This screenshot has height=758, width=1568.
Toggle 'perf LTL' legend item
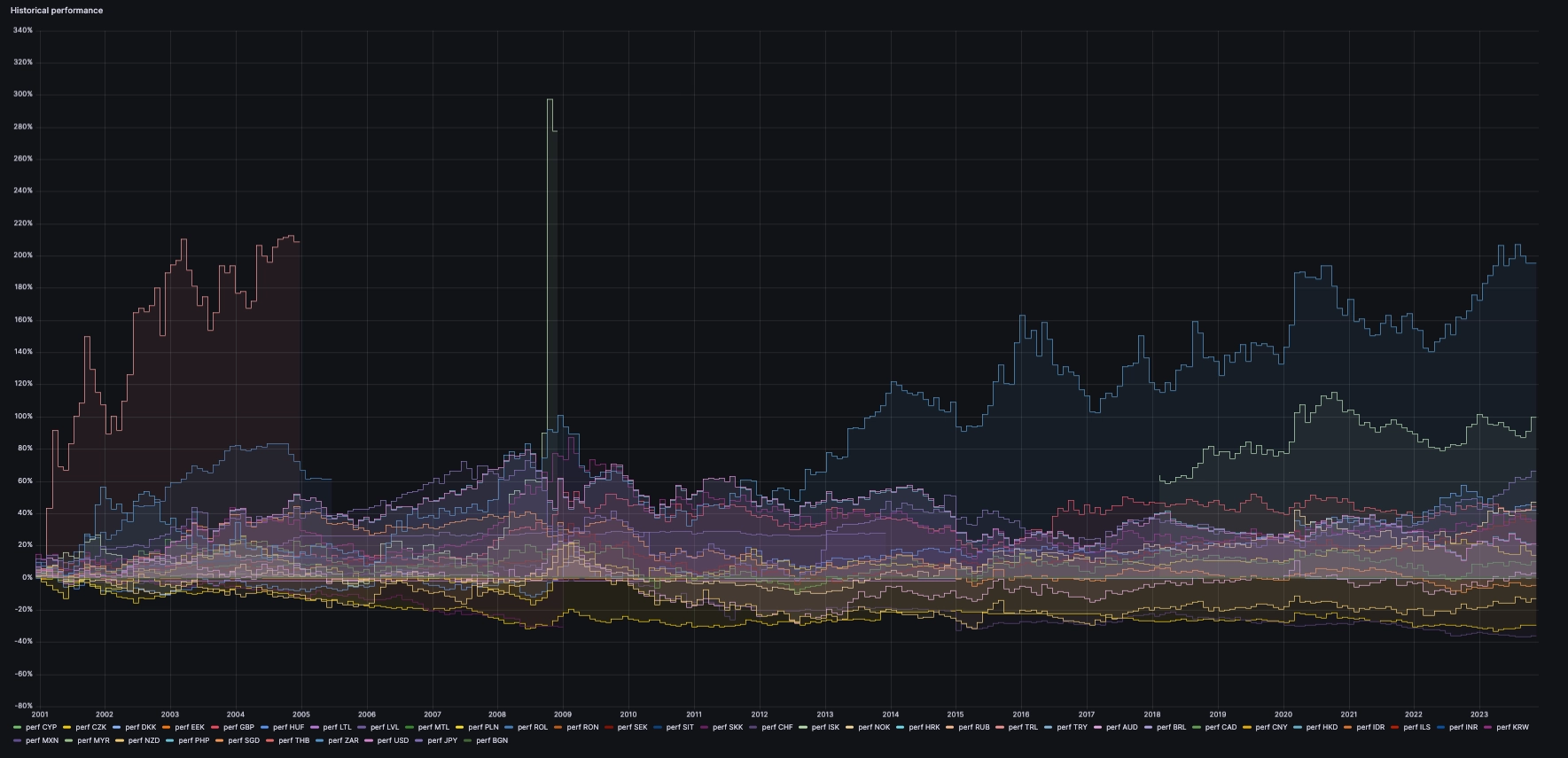[337, 727]
